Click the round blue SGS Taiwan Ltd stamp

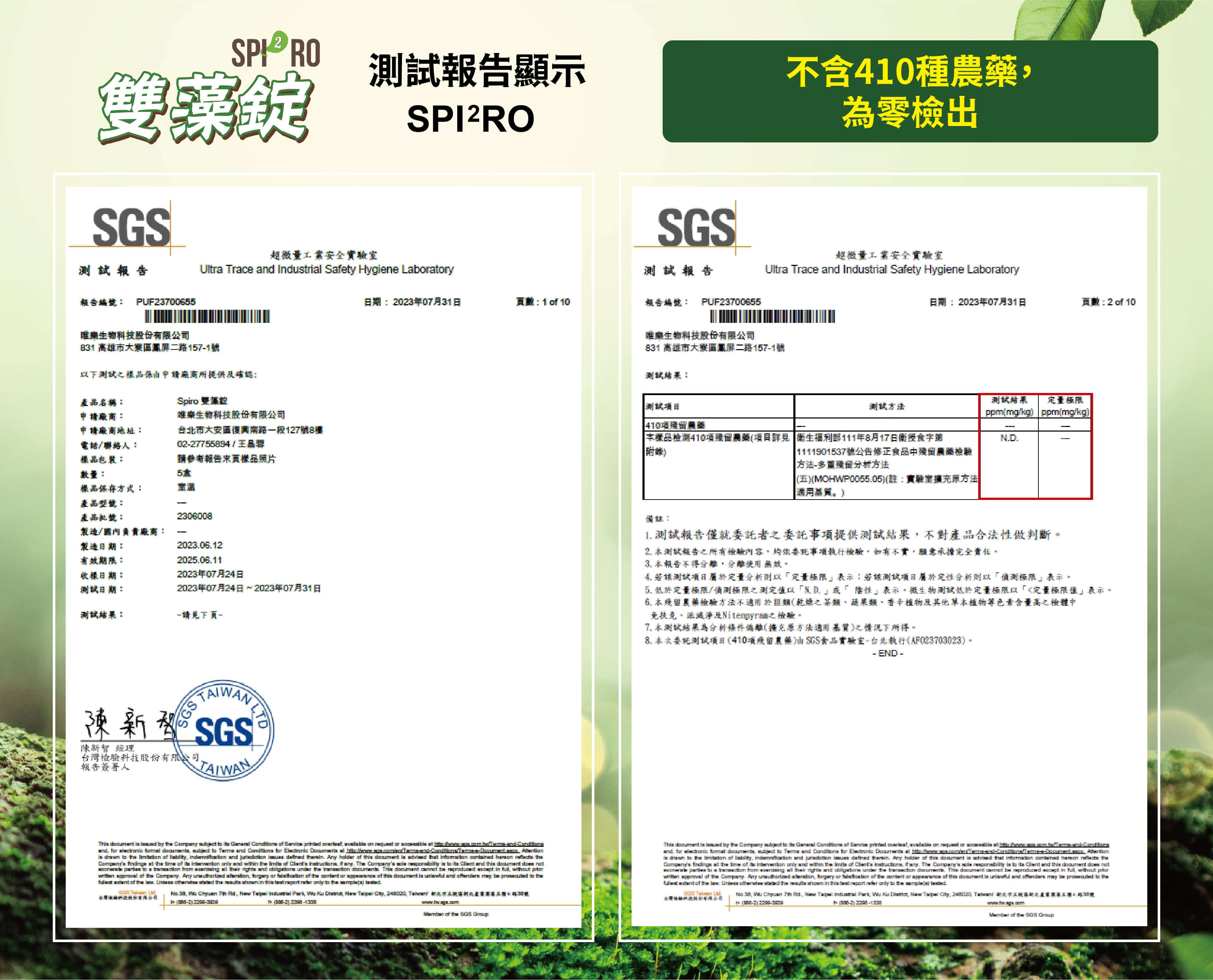[x=223, y=730]
